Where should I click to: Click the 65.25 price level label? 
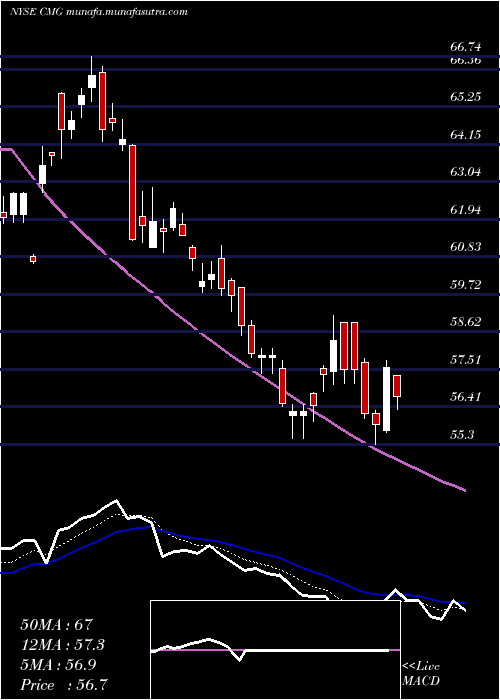click(465, 96)
